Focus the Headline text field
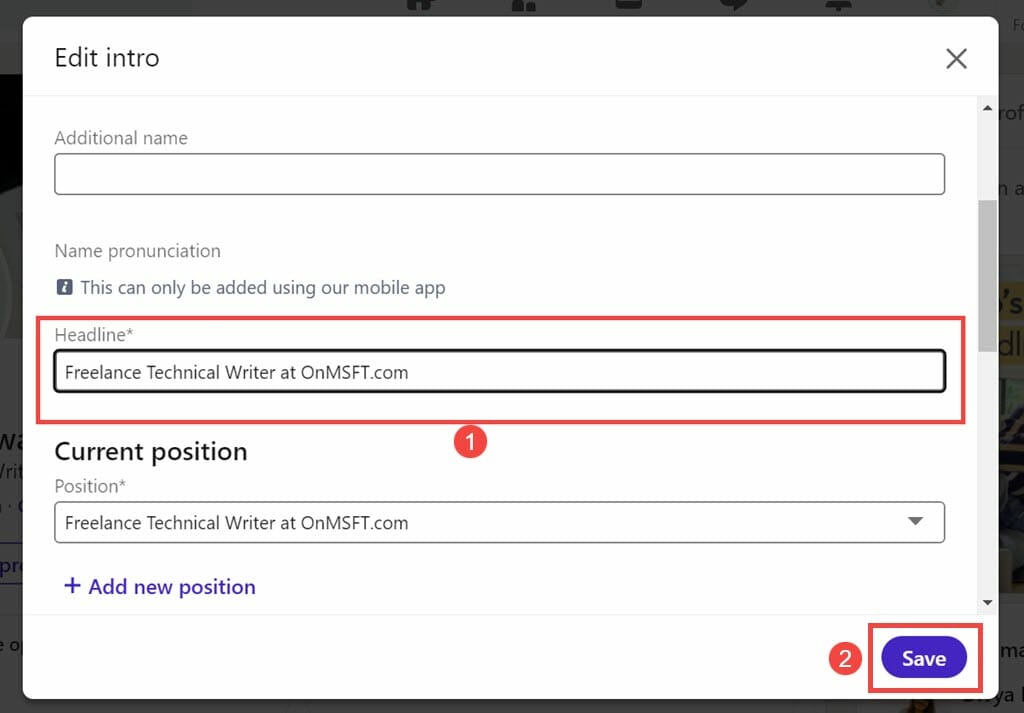Screen dimensions: 1024x713 pyautogui.click(x=500, y=372)
